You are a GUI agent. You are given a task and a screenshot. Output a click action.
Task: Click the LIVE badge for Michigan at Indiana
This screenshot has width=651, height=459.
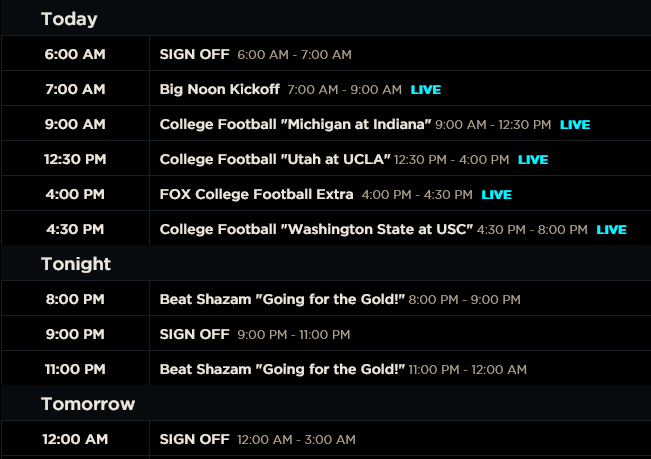click(575, 125)
